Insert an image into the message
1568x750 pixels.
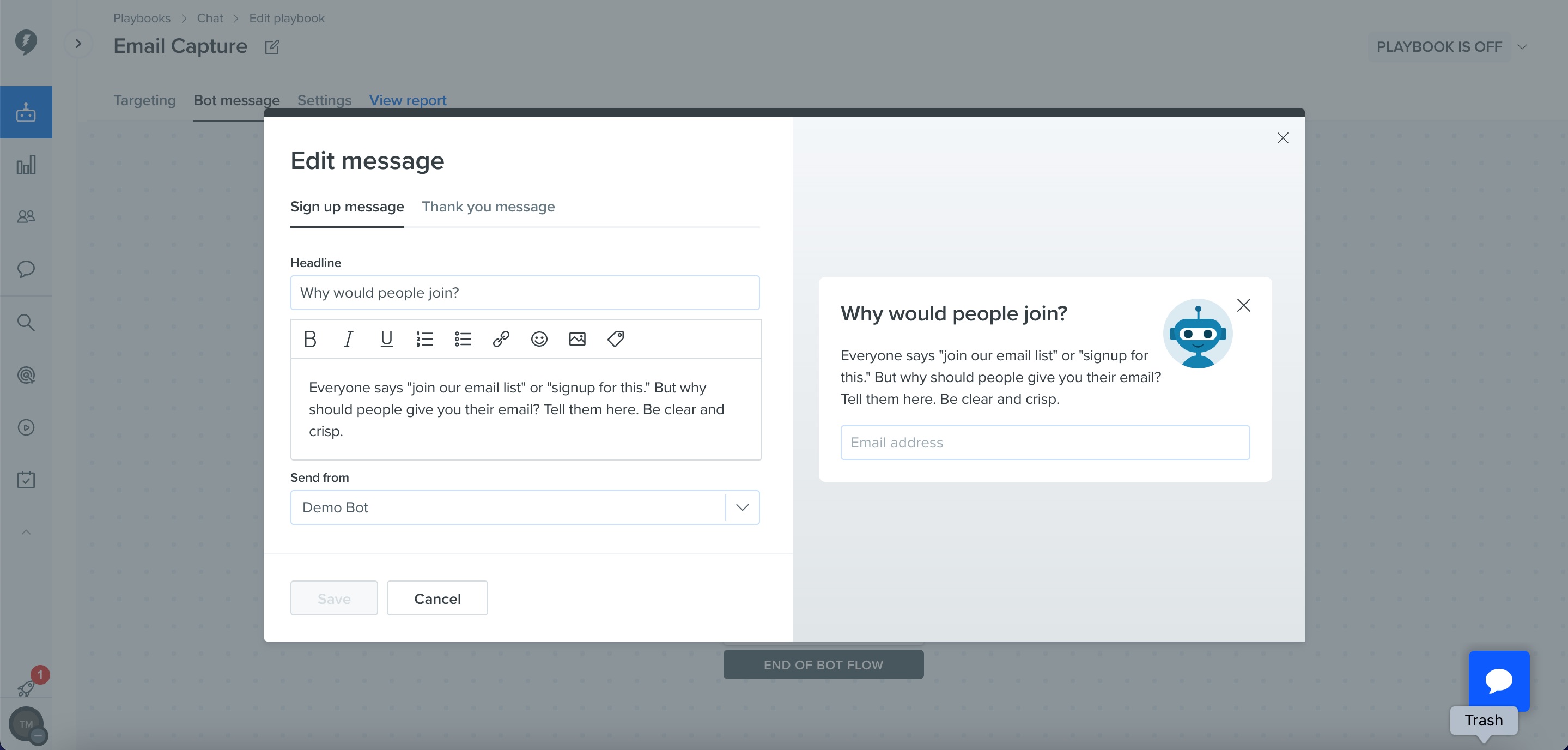click(577, 339)
